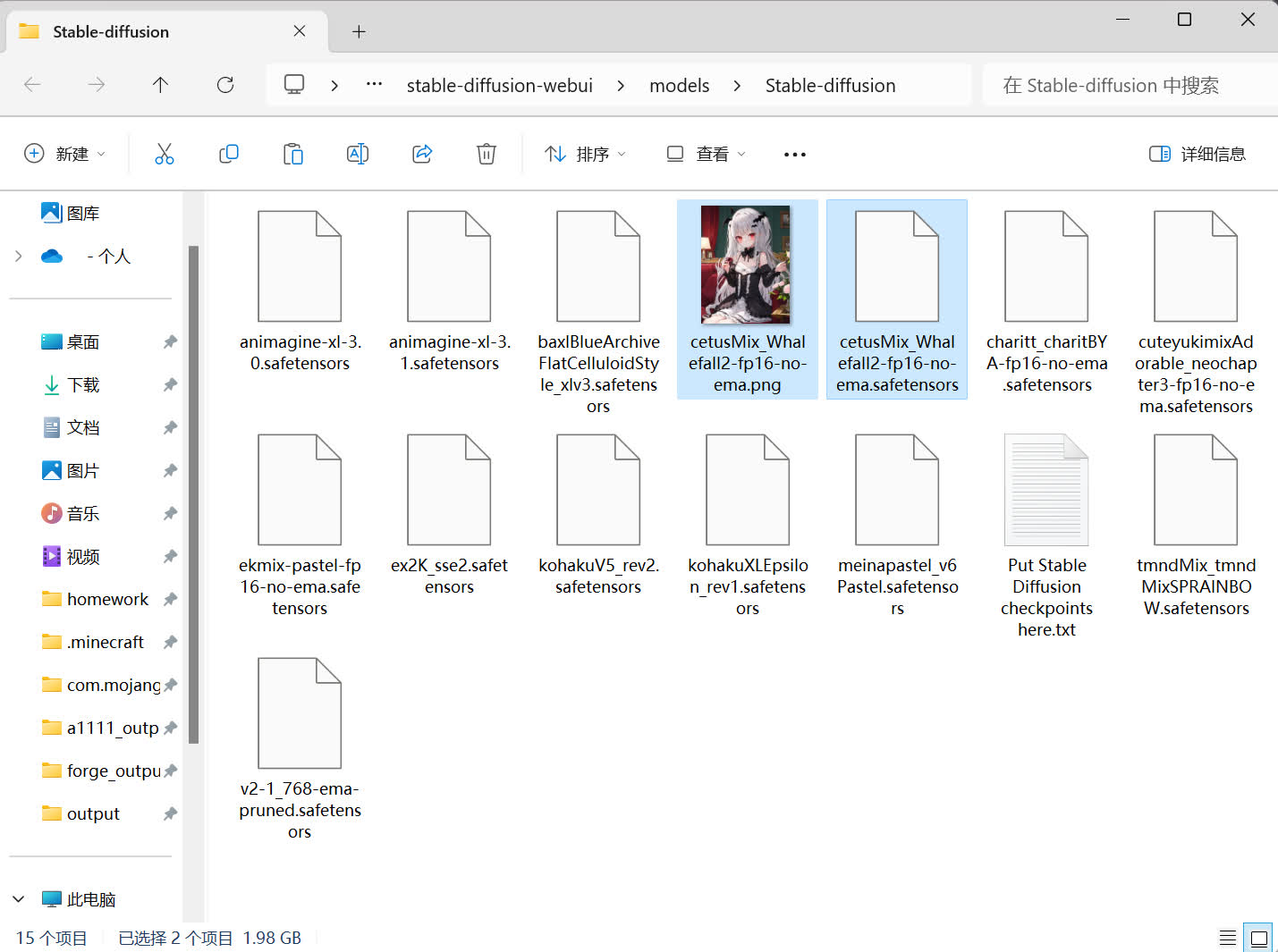Image resolution: width=1278 pixels, height=952 pixels.
Task: Switch to details list layout at bottom right
Action: (1227, 937)
